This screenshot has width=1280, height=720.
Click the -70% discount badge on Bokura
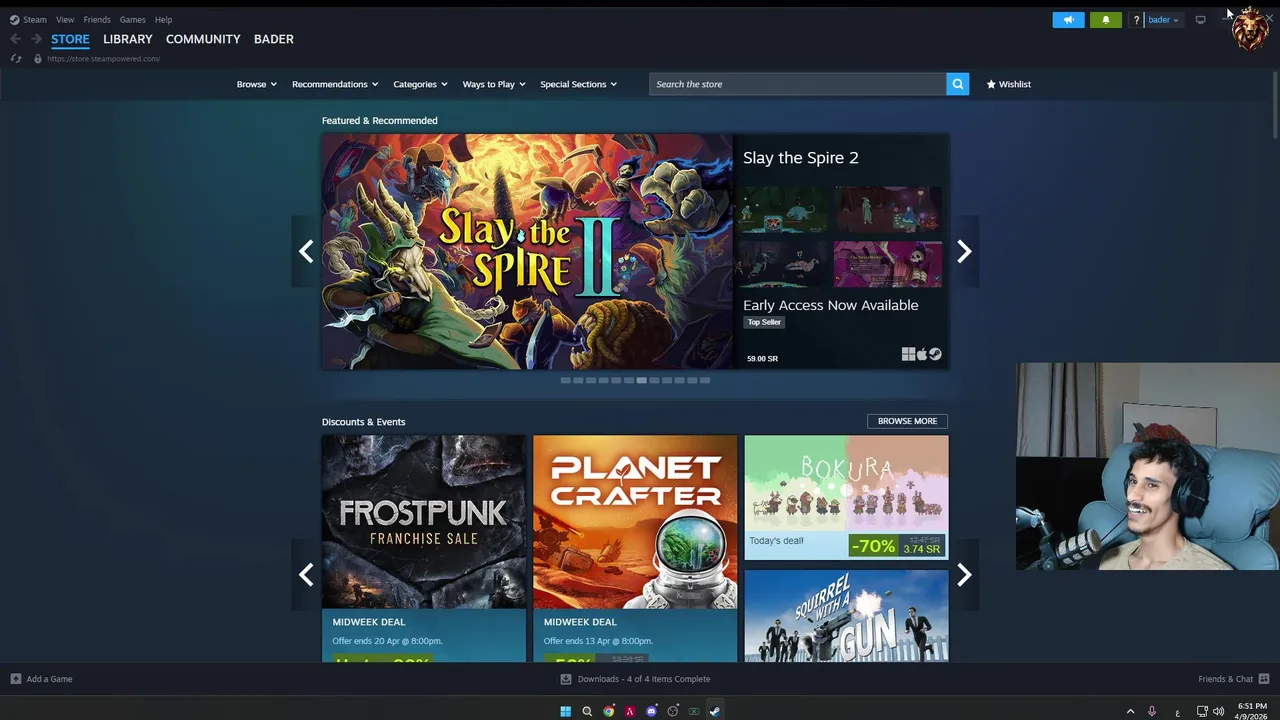point(872,546)
